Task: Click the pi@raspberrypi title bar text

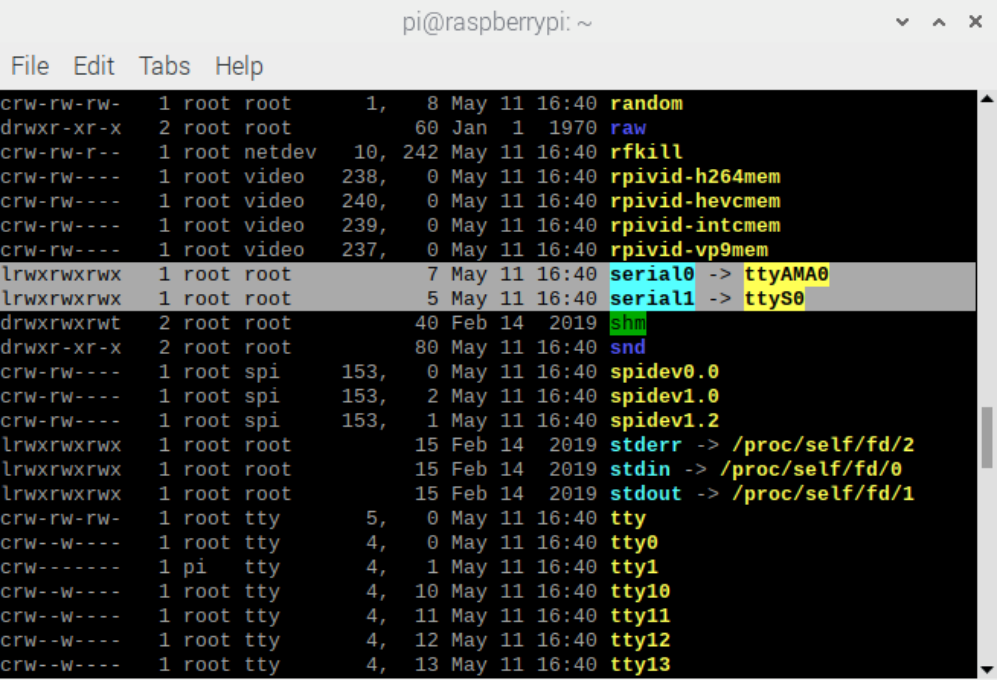Action: click(497, 22)
